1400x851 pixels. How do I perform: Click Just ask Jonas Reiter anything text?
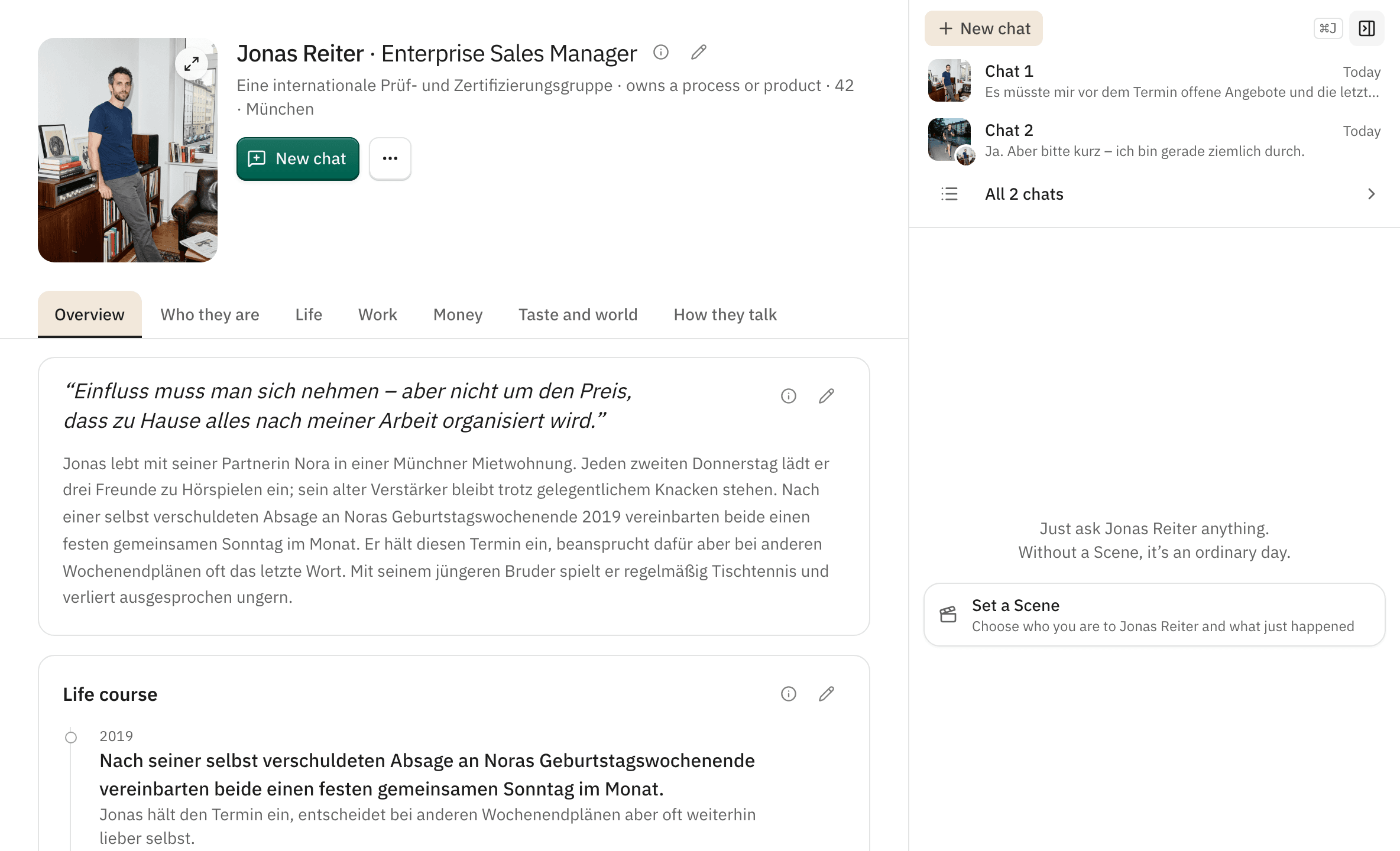(1154, 528)
